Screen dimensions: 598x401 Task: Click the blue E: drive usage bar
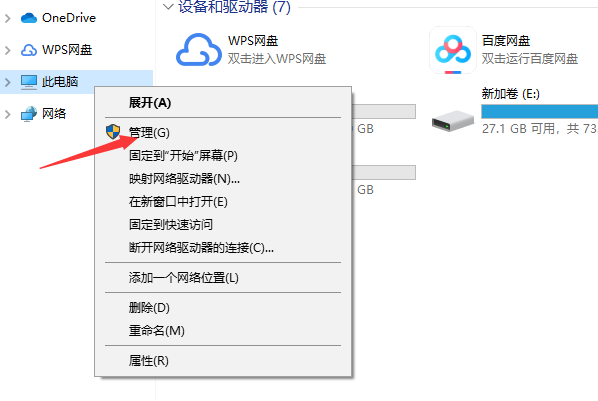click(540, 111)
